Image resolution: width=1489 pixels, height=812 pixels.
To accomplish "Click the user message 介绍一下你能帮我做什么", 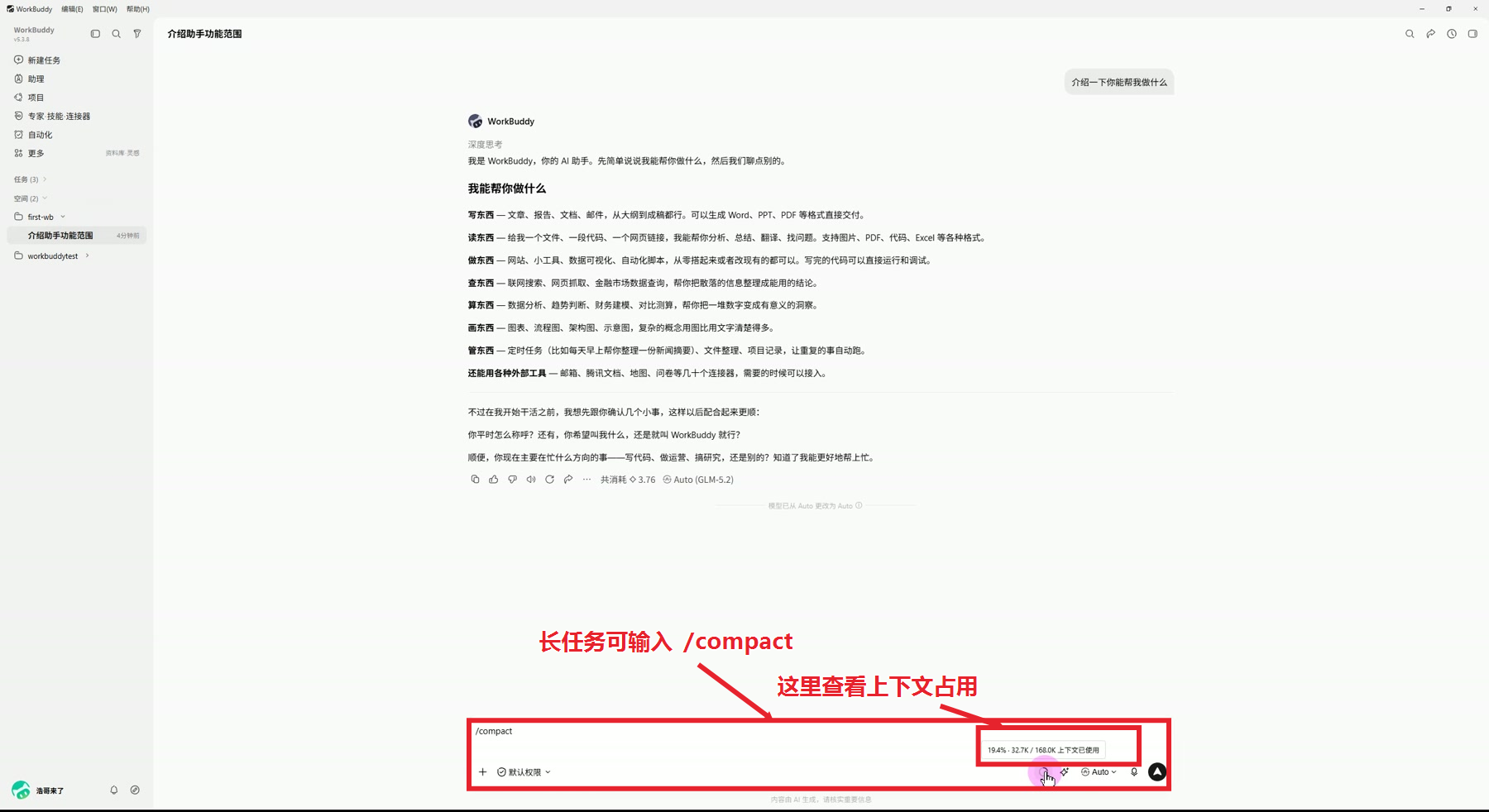I will click(x=1119, y=82).
